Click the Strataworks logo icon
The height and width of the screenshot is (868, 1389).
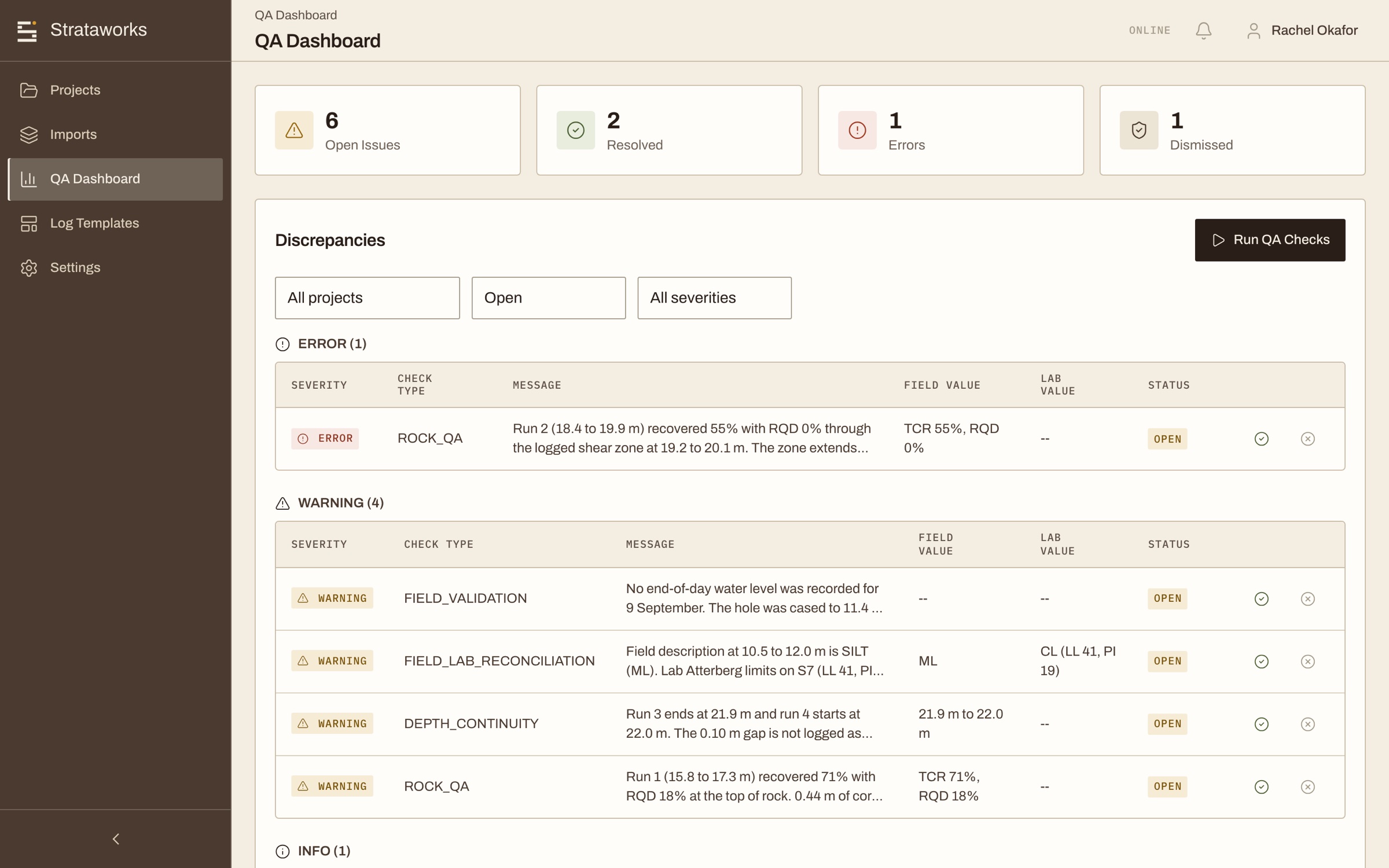point(27,31)
